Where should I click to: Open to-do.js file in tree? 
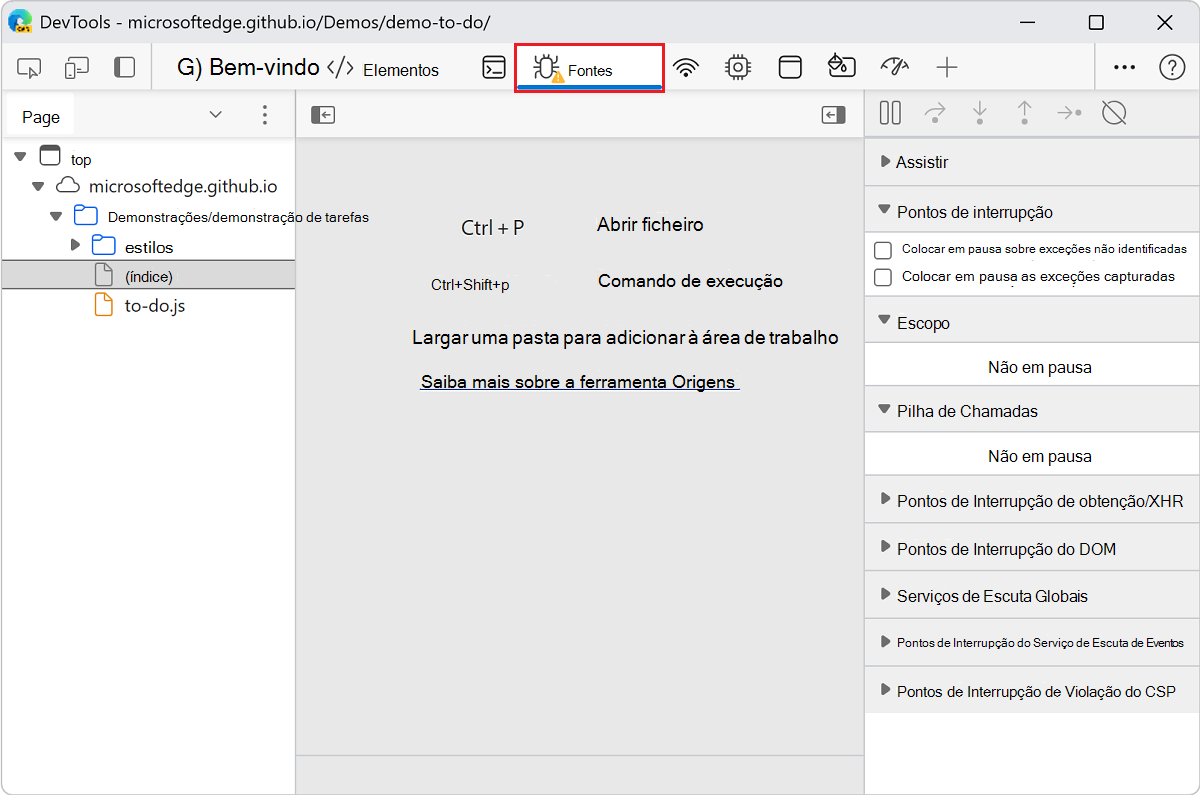154,306
